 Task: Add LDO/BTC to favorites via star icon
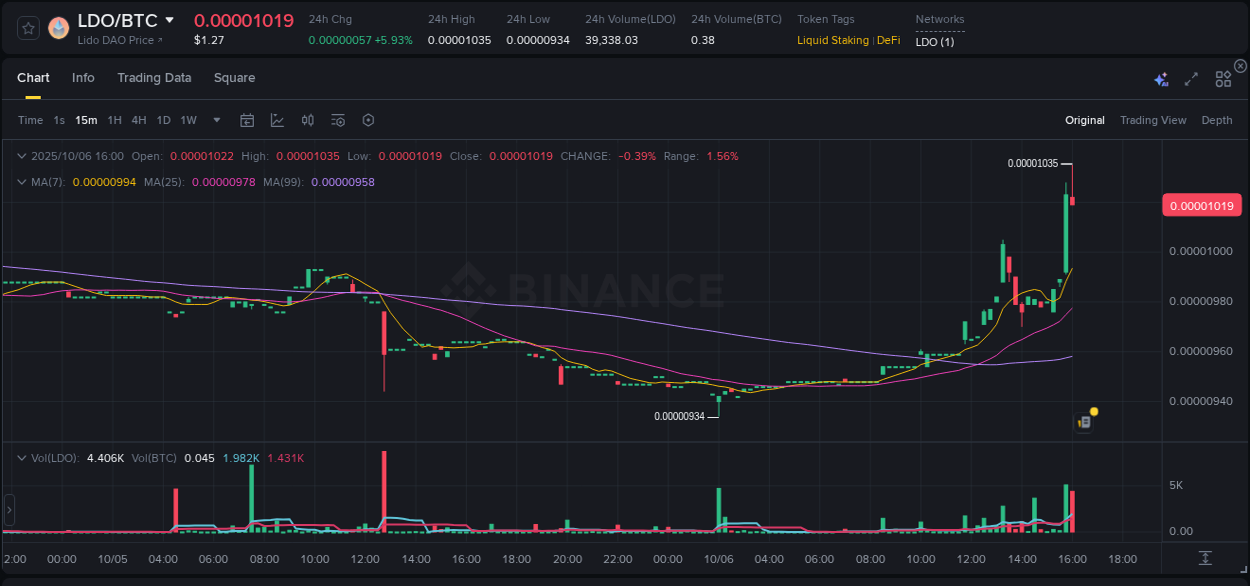pyautogui.click(x=27, y=28)
